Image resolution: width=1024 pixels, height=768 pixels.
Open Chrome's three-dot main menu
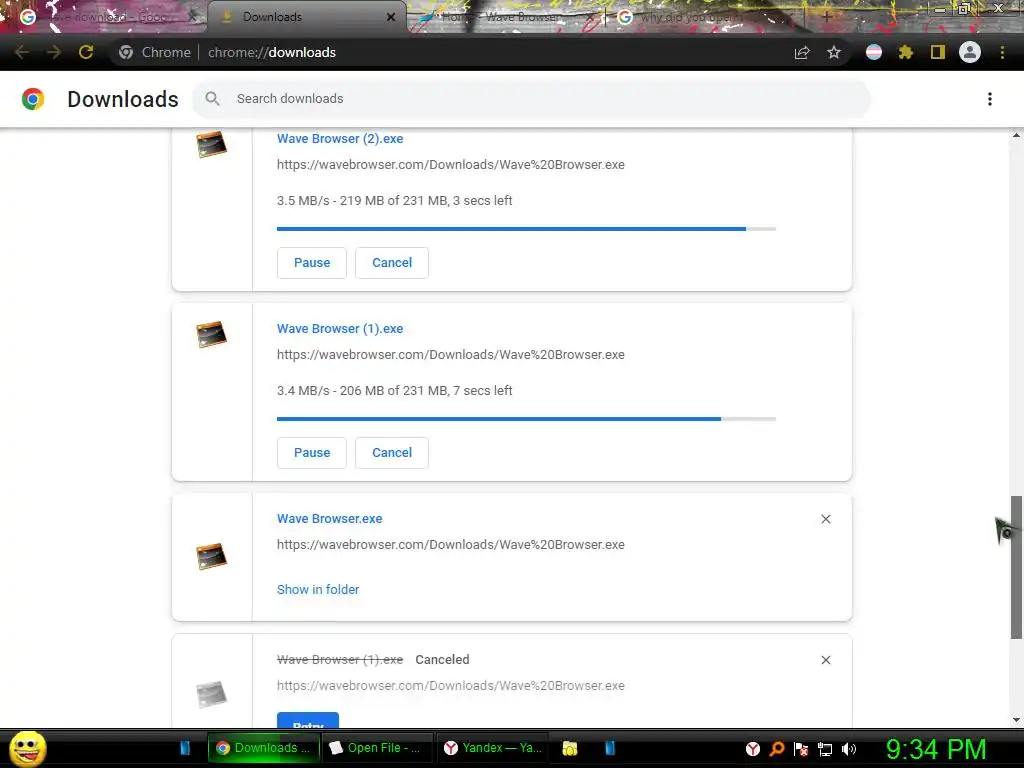(x=1002, y=52)
